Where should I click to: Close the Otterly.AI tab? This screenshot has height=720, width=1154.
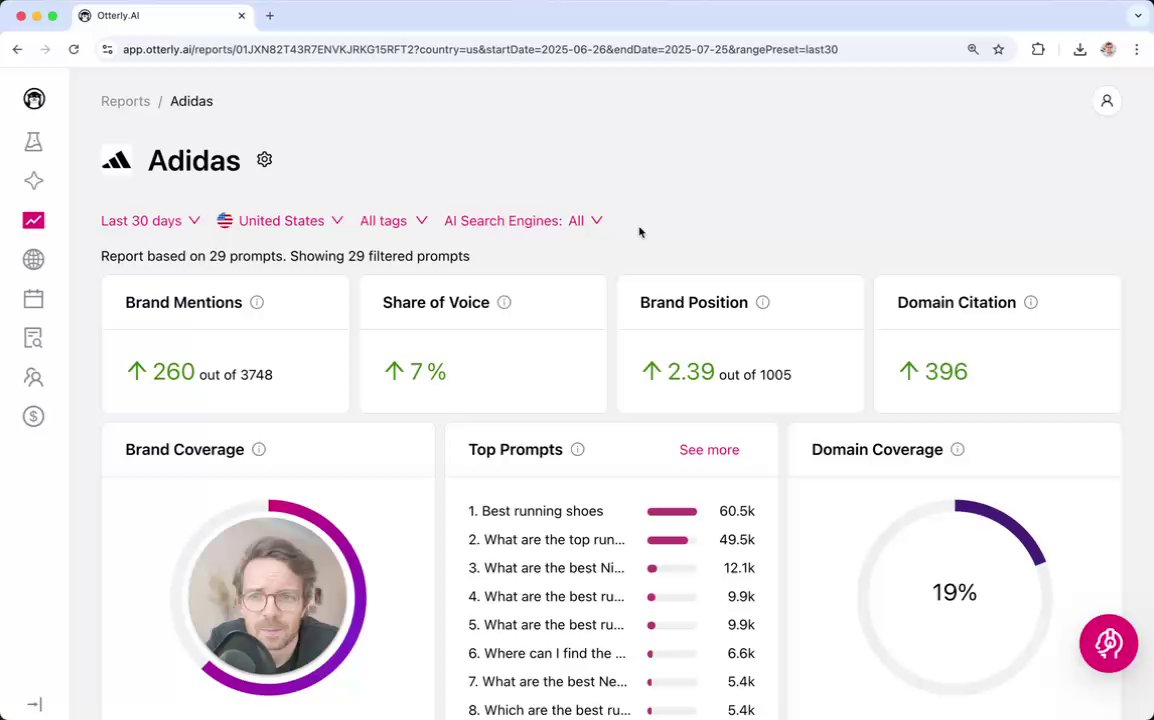click(241, 15)
